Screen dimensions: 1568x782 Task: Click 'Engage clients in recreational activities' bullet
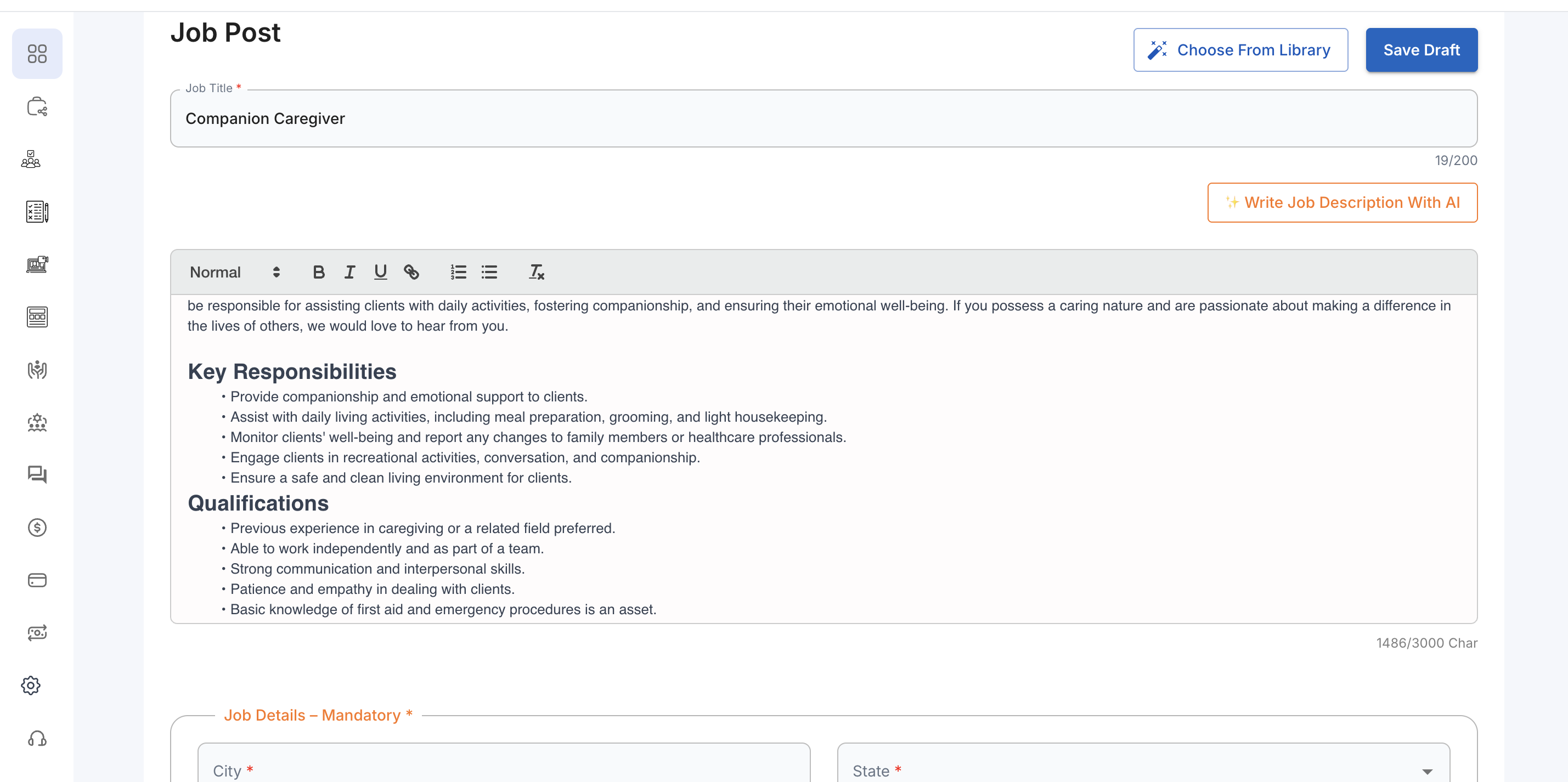point(465,458)
